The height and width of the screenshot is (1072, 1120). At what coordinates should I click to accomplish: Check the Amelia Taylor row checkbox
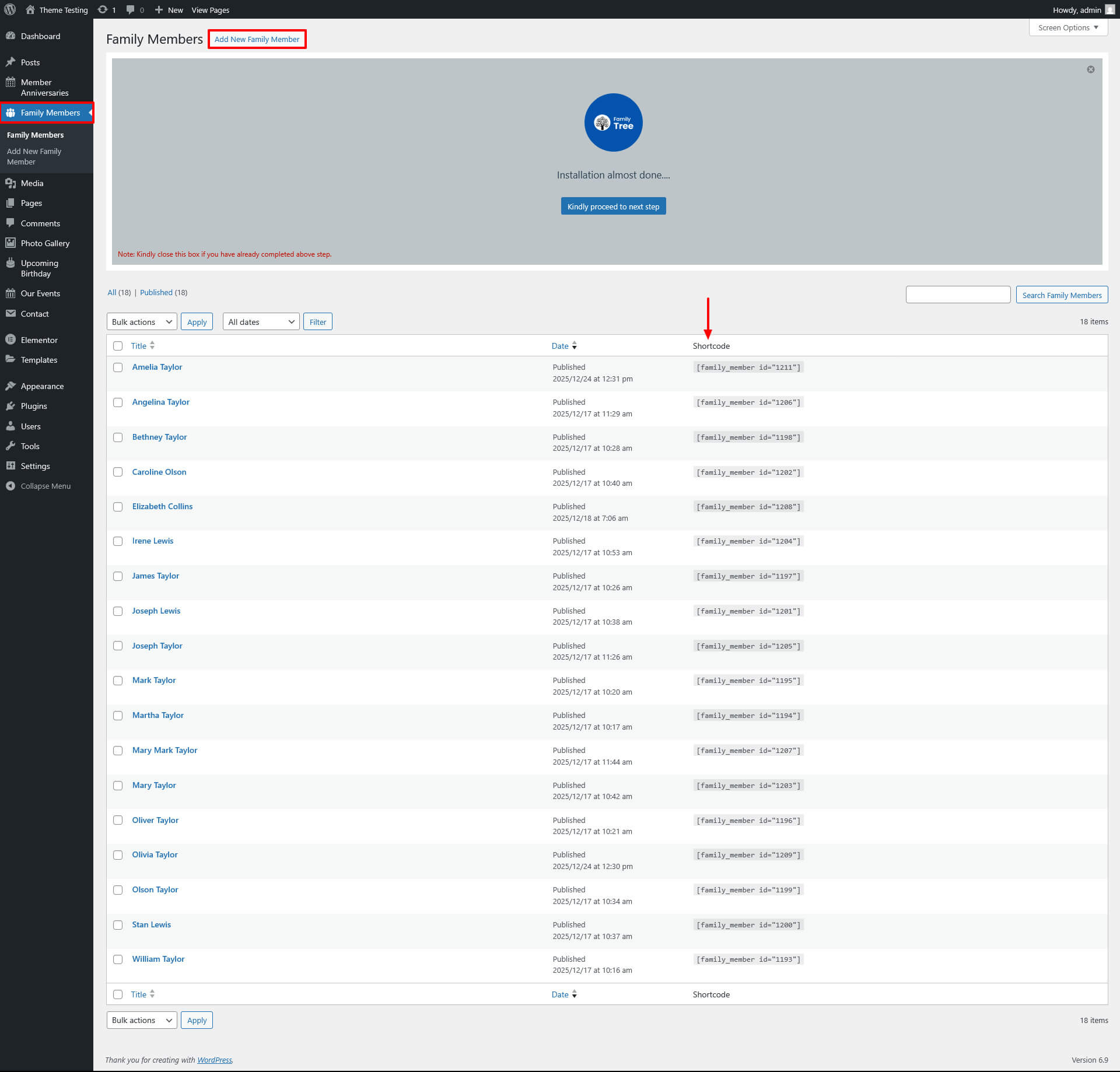tap(118, 367)
